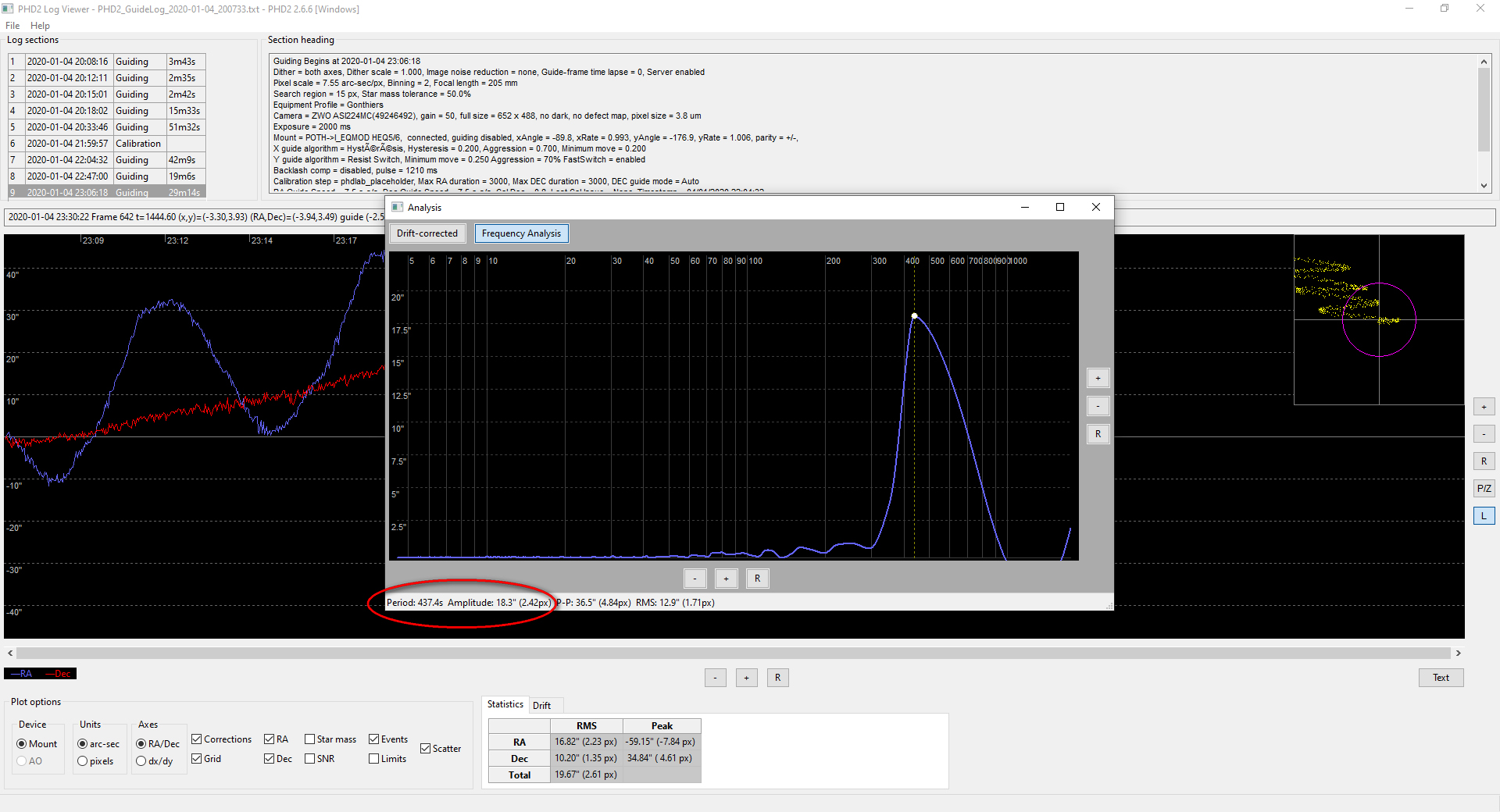
Task: Click the white peak marker on the frequency curve
Action: (x=915, y=316)
